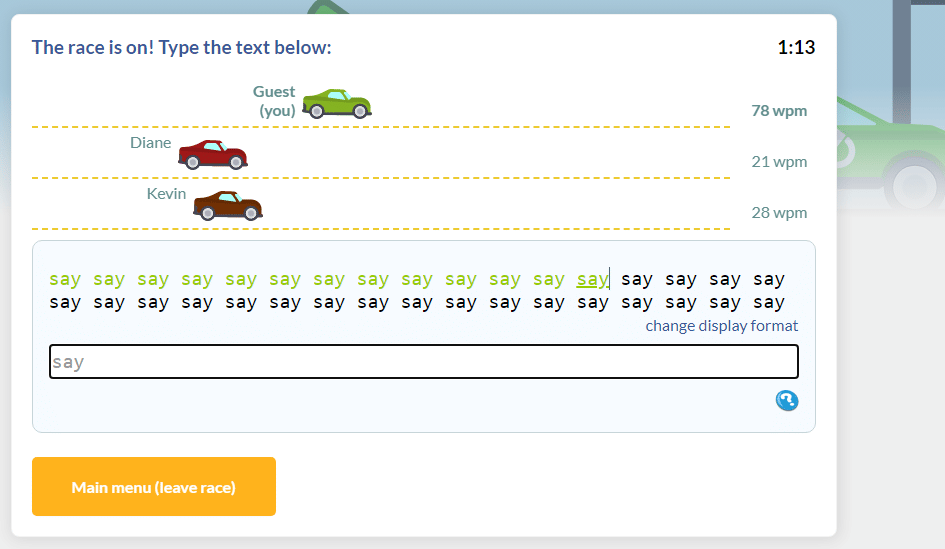Focus the typing input field
Viewport: 945px width, 549px height.
(423, 362)
